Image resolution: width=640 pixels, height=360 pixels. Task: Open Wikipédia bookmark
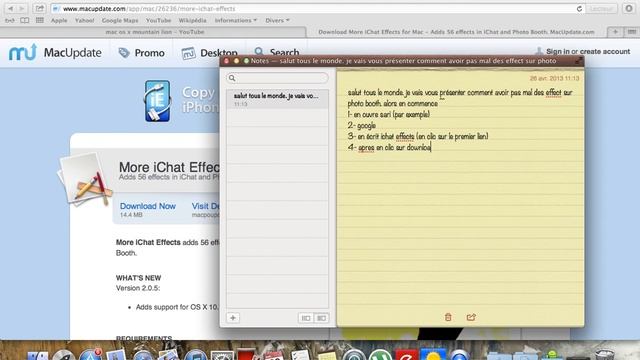(x=193, y=20)
